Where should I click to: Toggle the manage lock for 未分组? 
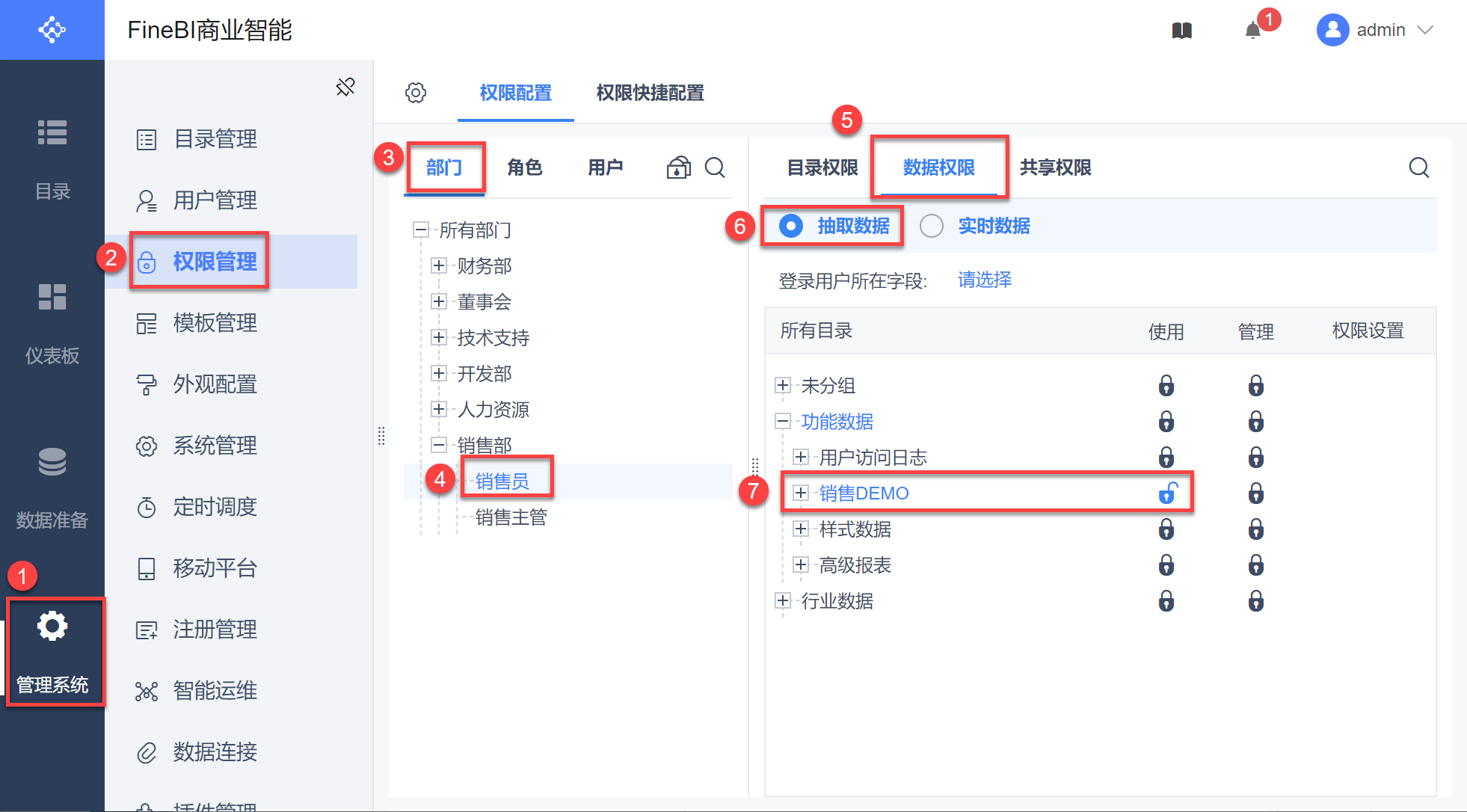1255,386
